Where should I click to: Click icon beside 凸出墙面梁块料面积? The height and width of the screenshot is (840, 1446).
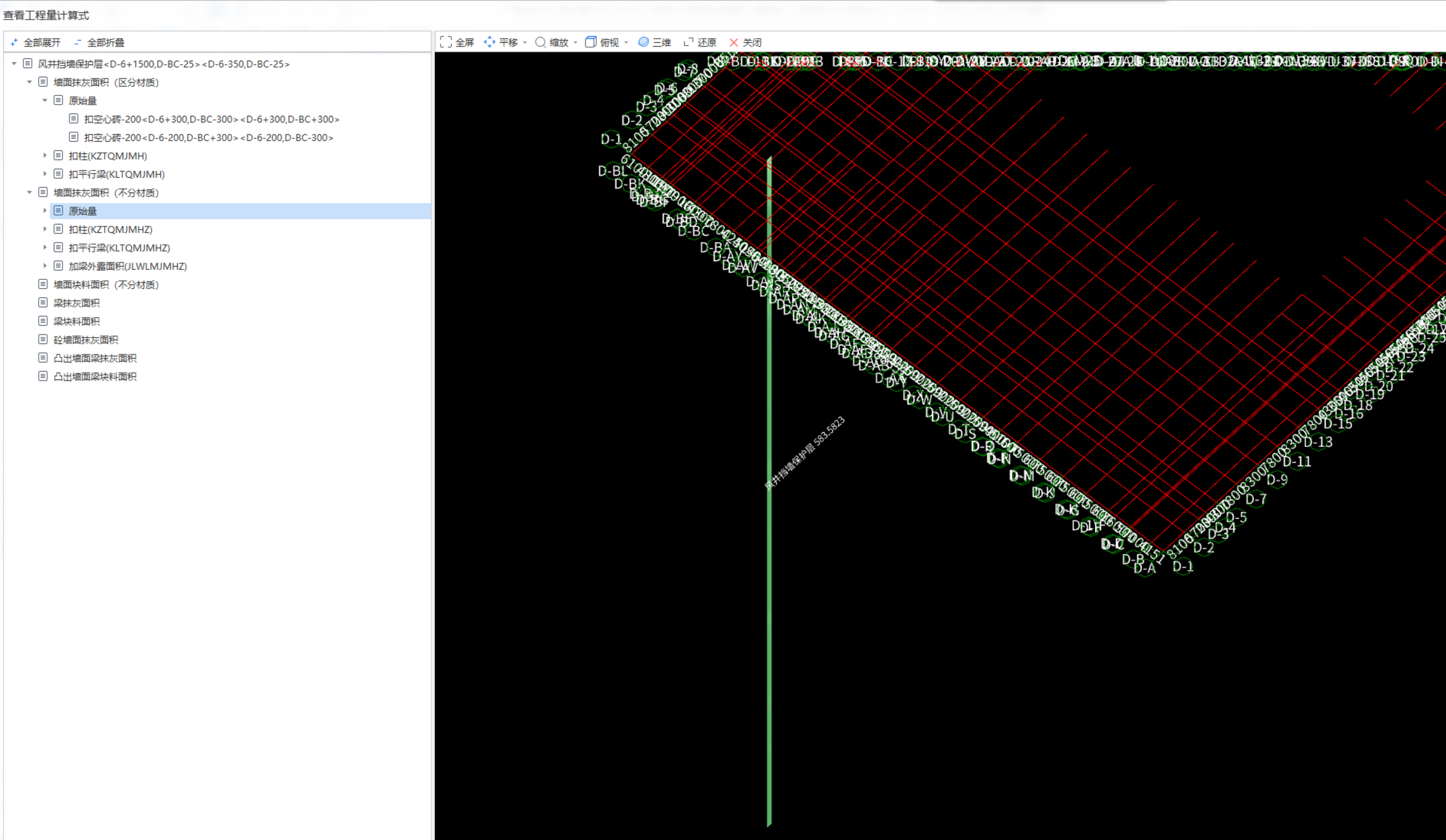43,376
